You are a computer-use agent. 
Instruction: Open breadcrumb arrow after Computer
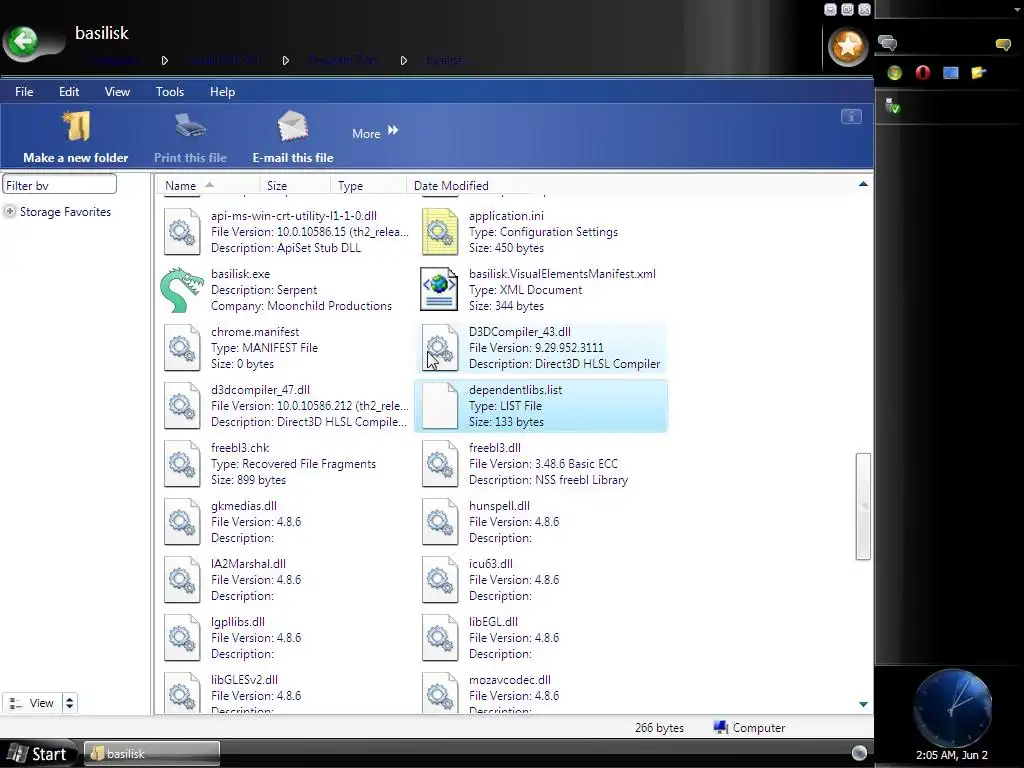click(165, 60)
